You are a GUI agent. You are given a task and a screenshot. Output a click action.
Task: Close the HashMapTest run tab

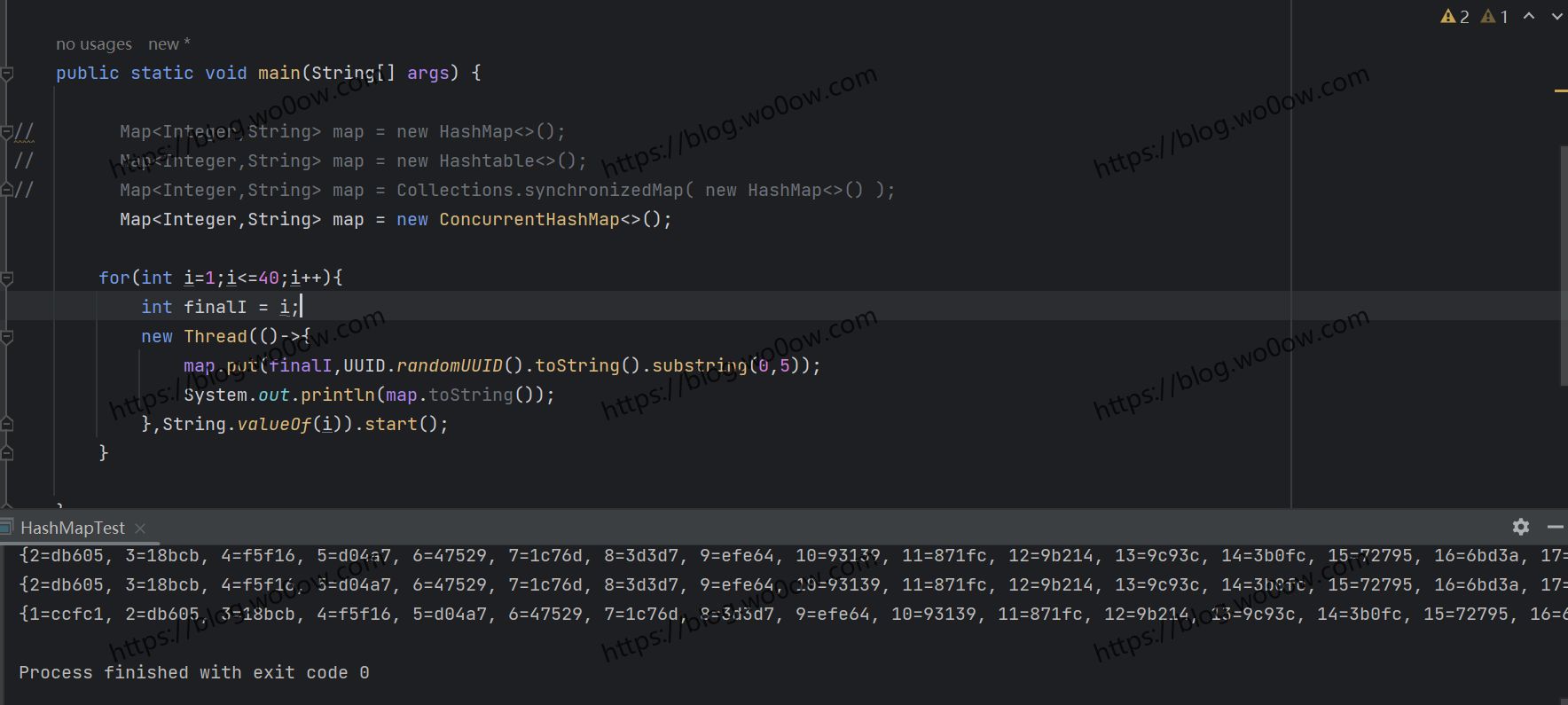click(140, 528)
